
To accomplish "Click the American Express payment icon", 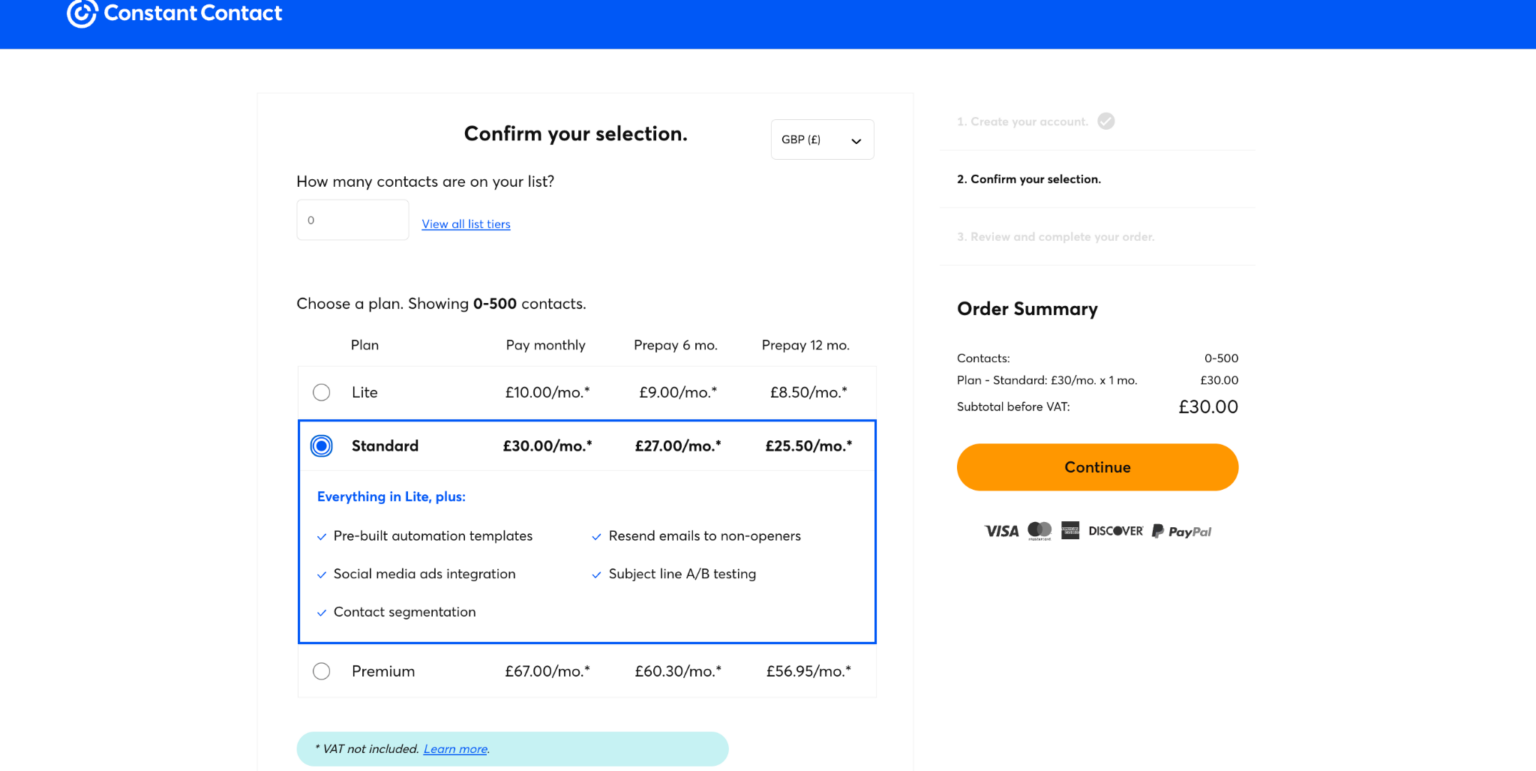I will [1070, 530].
